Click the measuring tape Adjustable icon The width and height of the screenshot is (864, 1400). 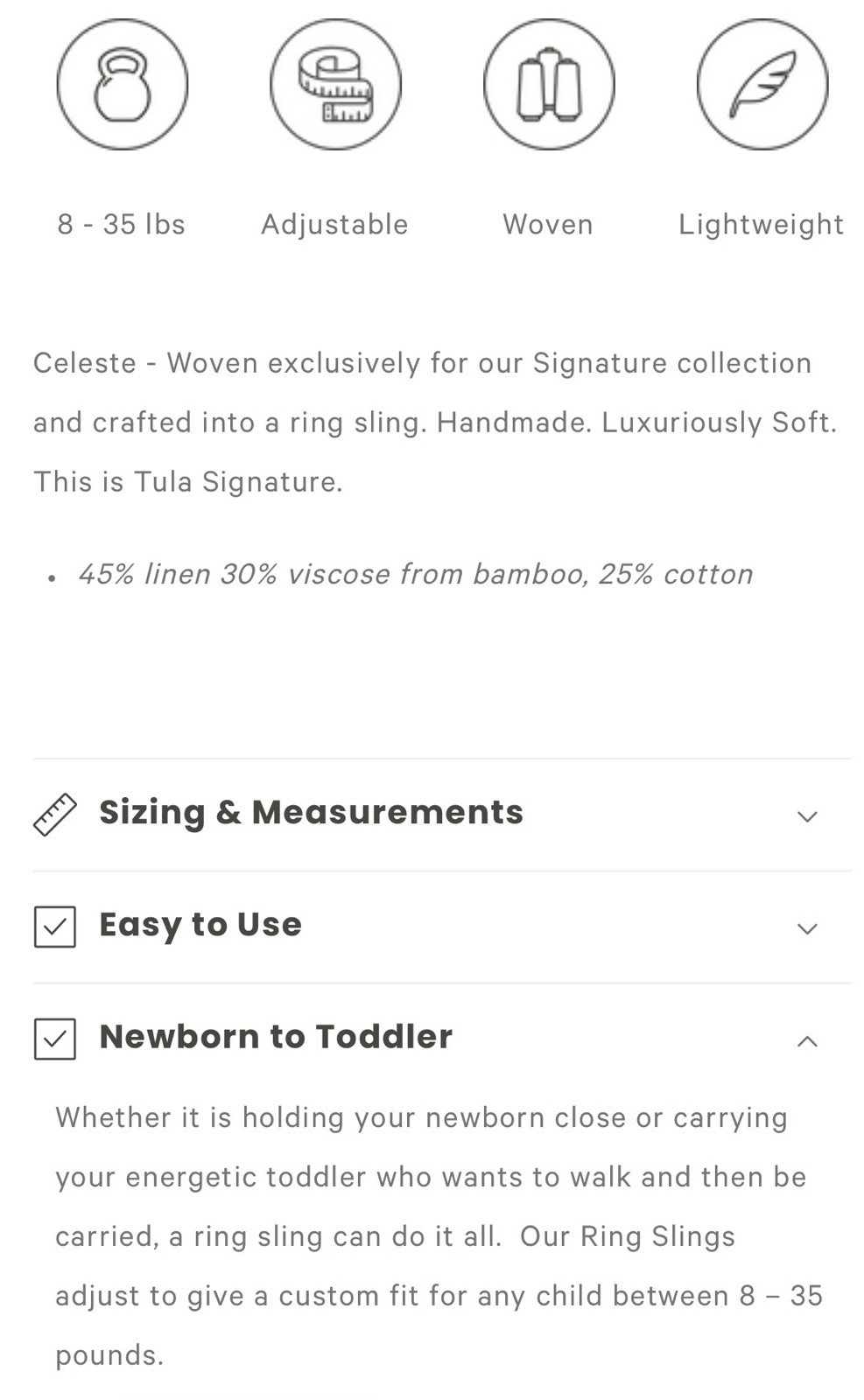(335, 85)
